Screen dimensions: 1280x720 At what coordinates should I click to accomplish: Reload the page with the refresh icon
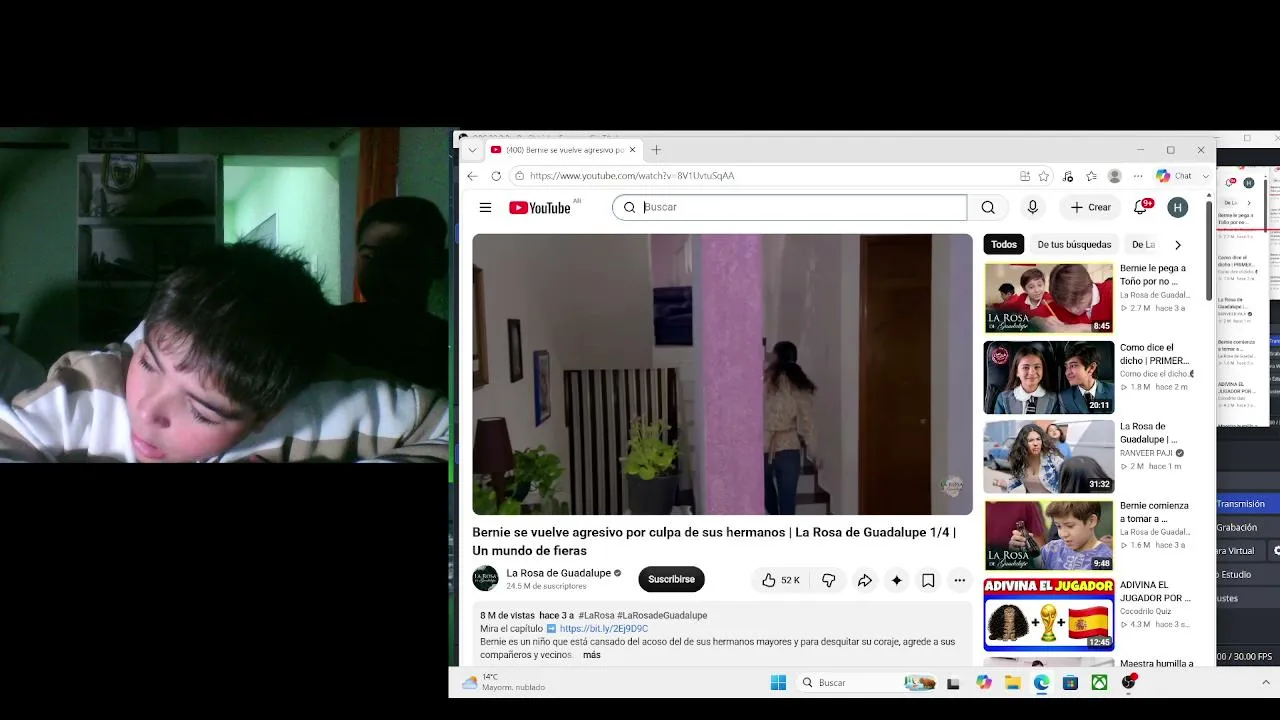(x=496, y=176)
